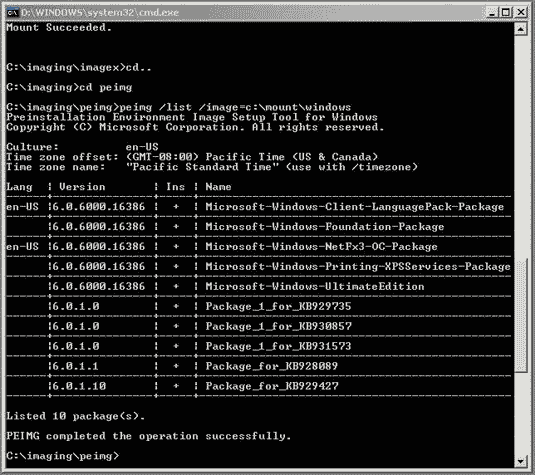Click the cmd.exe title bar text
The image size is (535, 475).
pos(100,13)
